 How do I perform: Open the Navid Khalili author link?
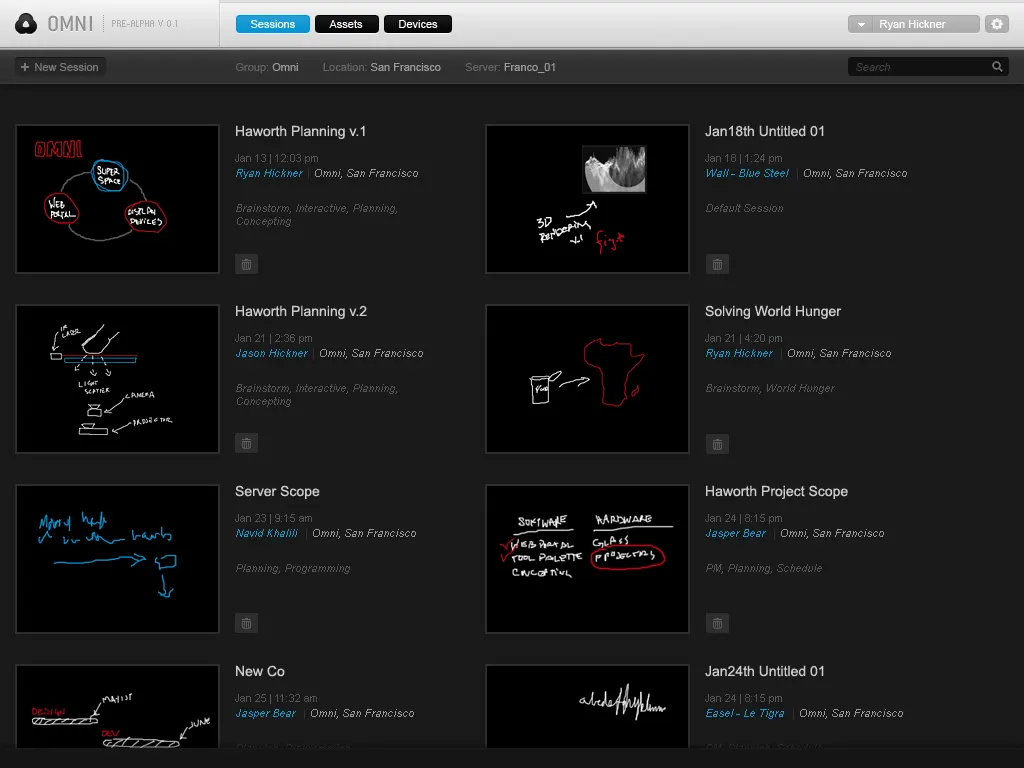point(266,534)
